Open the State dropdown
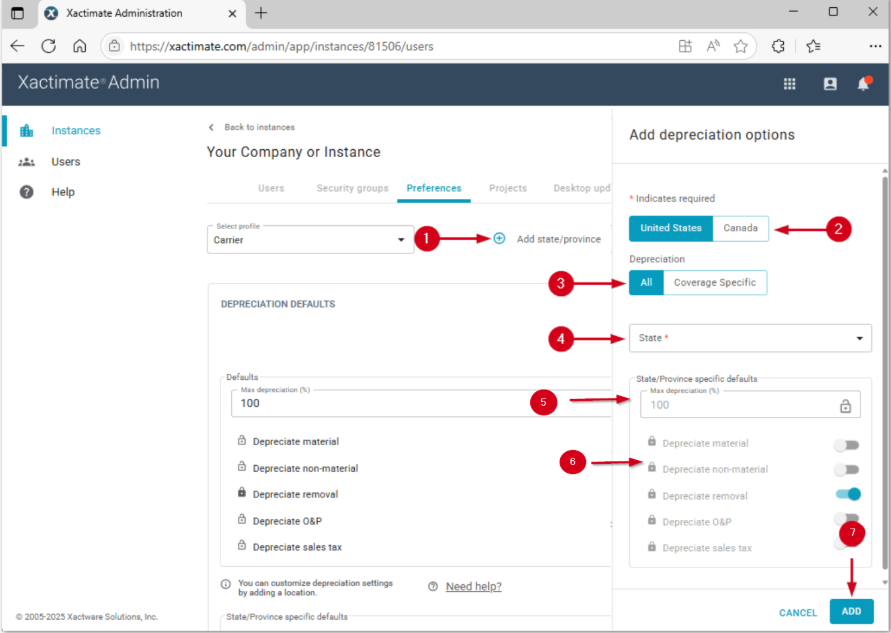This screenshot has width=891, height=633. pyautogui.click(x=750, y=338)
